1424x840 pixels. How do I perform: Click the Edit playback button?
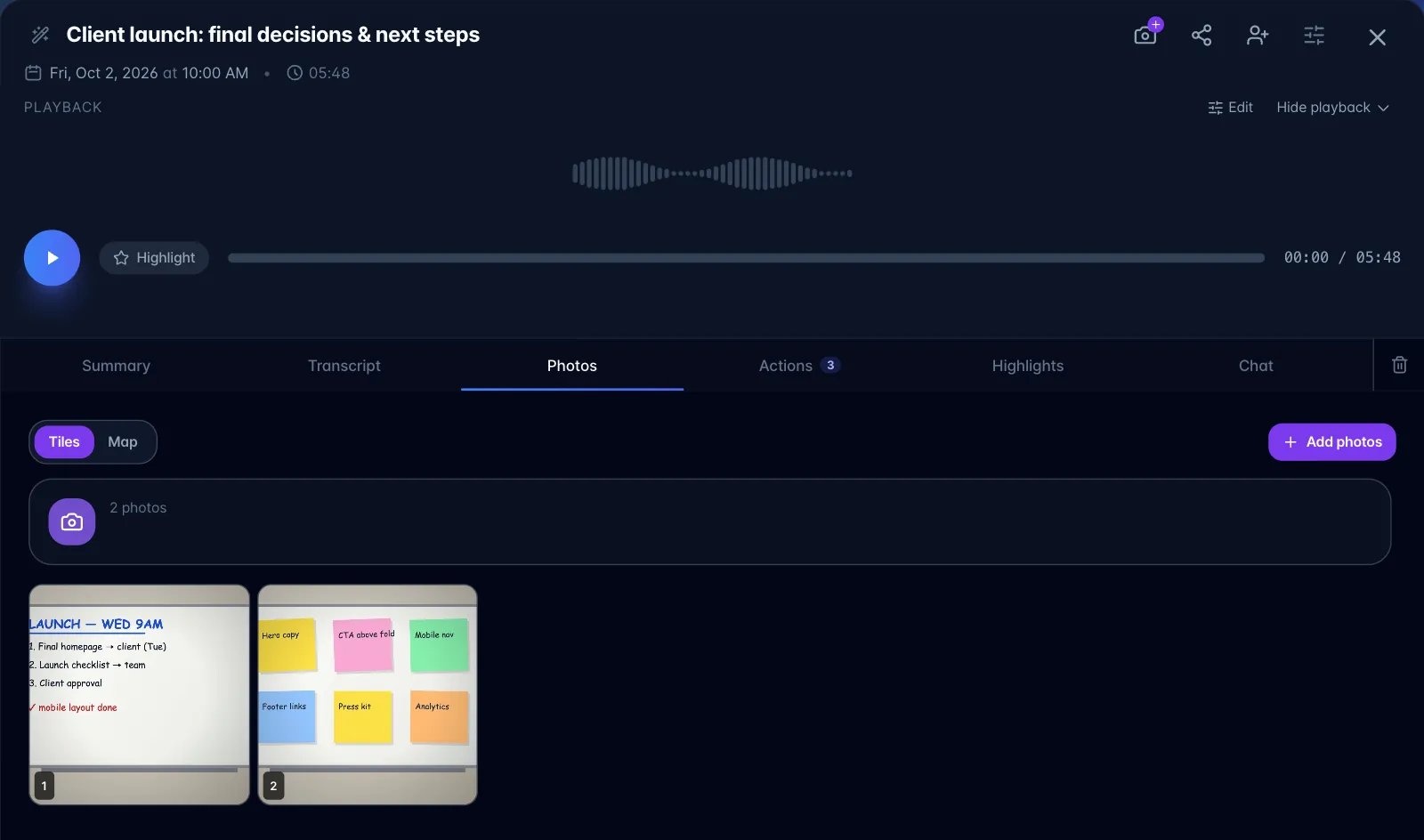coord(1230,108)
